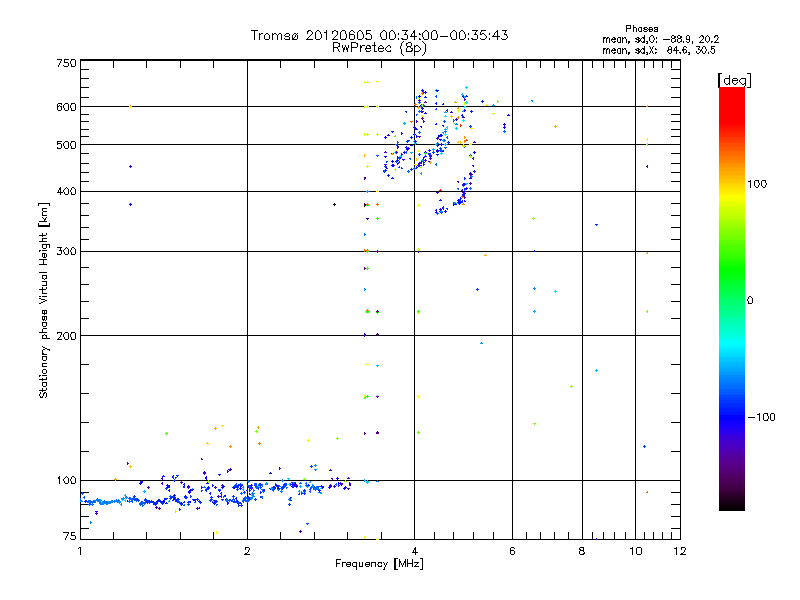Click the green region of the colorbar
Screen dimensions: 800x600
point(732,270)
